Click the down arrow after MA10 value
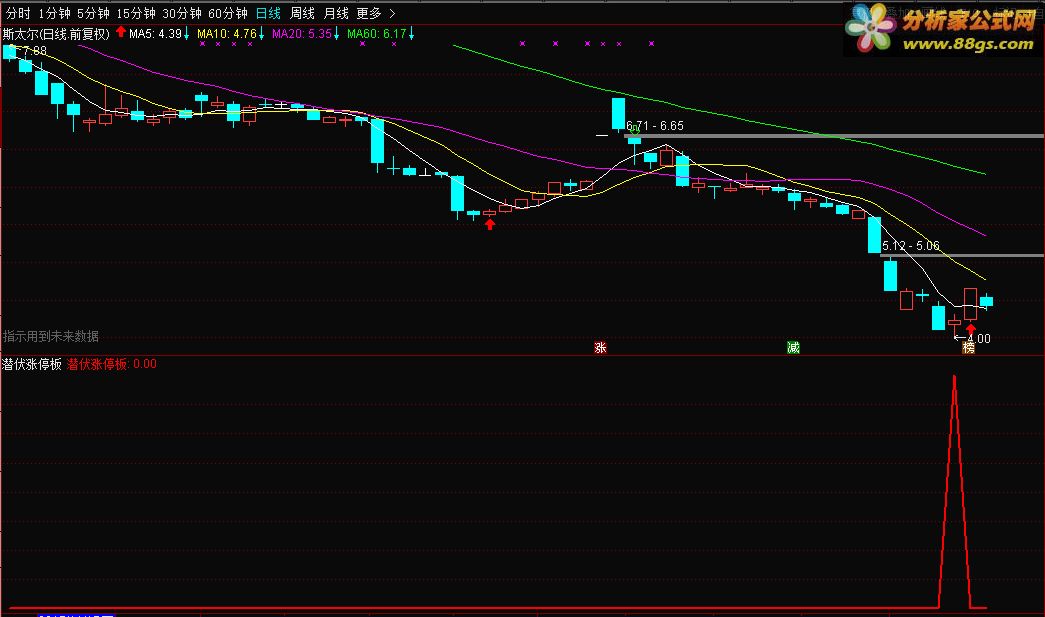The width and height of the screenshot is (1045, 617). pos(261,34)
